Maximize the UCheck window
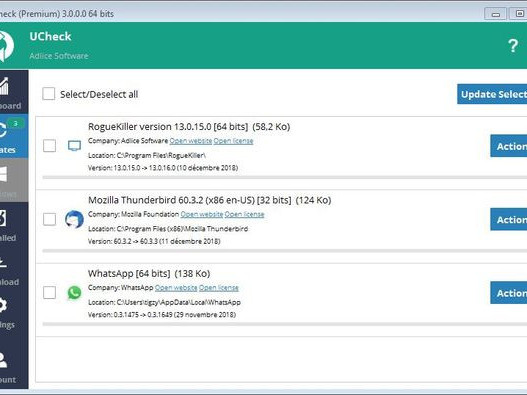This screenshot has width=527, height=395. click(518, 14)
